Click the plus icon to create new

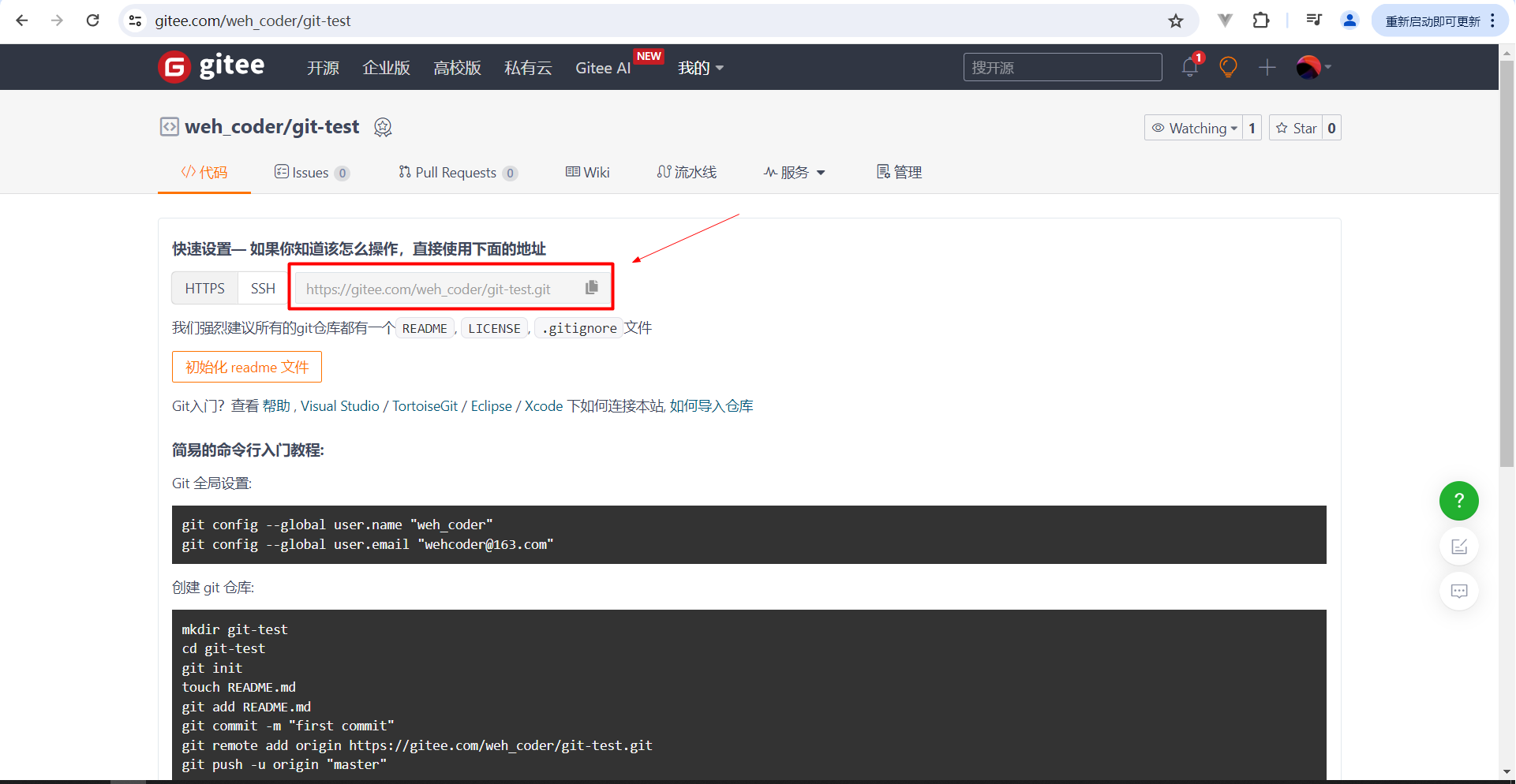(x=1267, y=67)
